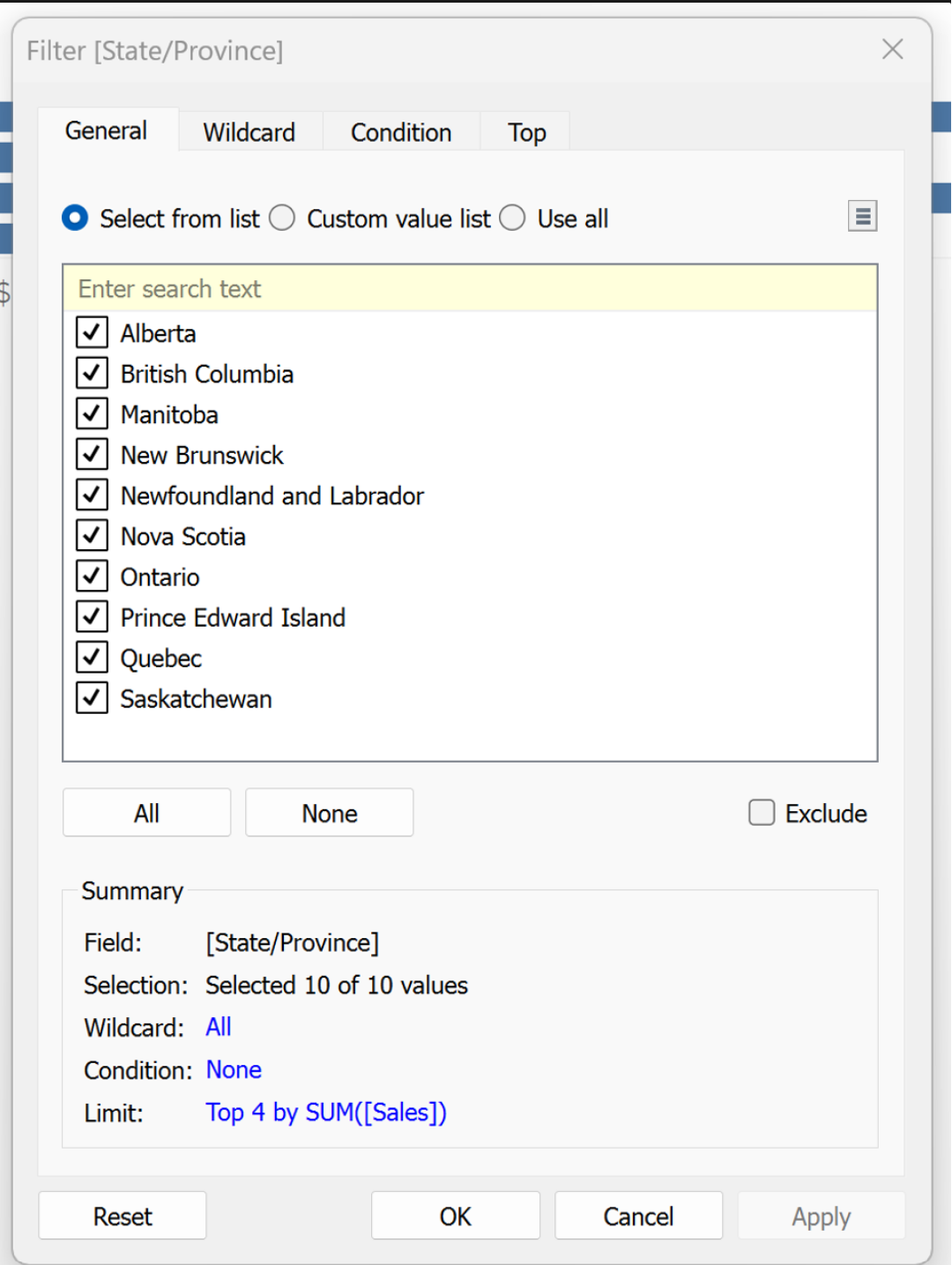The height and width of the screenshot is (1265, 952).
Task: Deselect British Columbia in the list
Action: tap(92, 374)
